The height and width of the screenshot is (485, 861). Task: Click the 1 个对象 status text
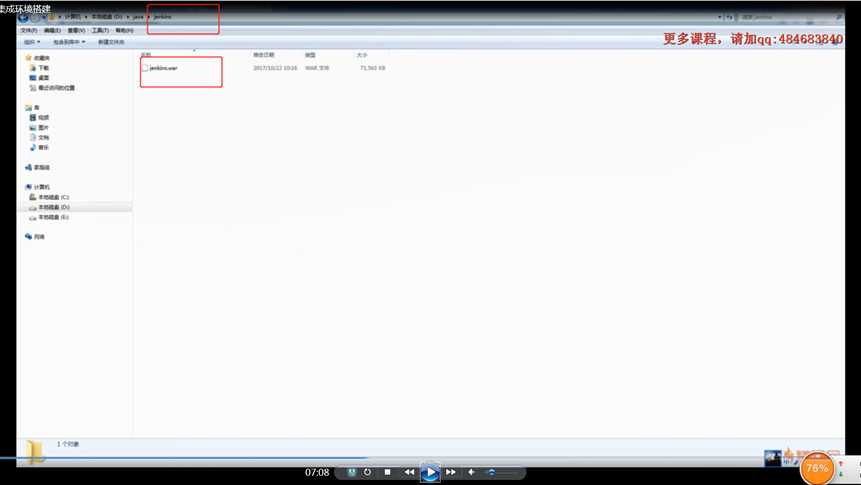coord(68,444)
